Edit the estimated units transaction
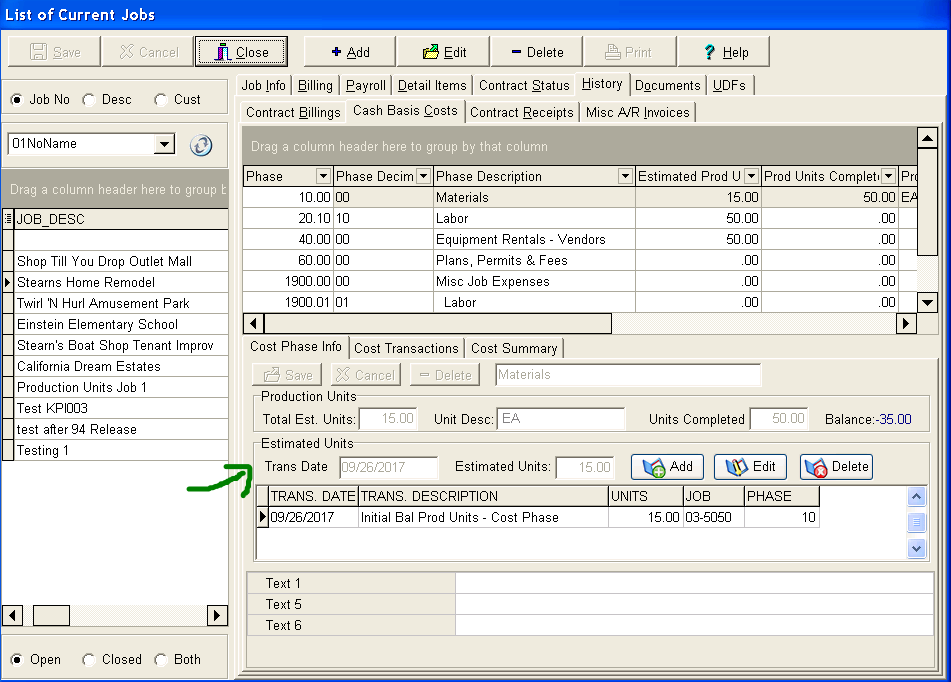Screen dimensions: 951x682 click(751, 467)
